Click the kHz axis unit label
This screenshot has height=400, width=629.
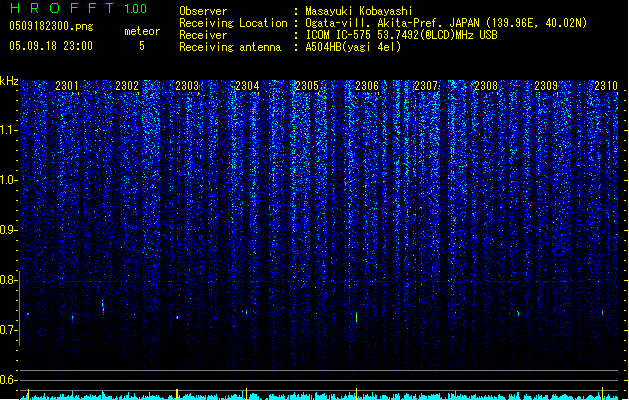(9, 81)
